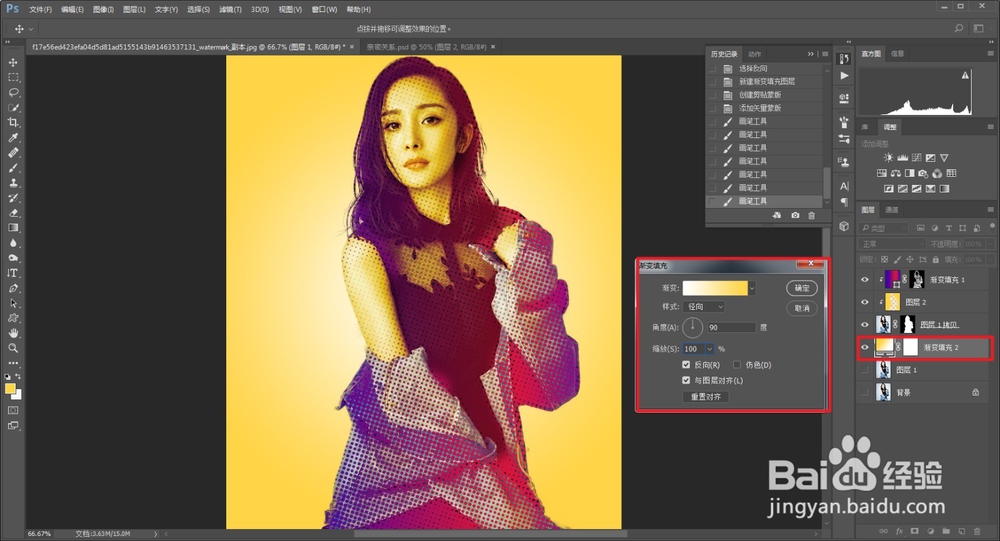This screenshot has width=1000, height=541.
Task: Expand the History panel with double arrows
Action: [811, 54]
